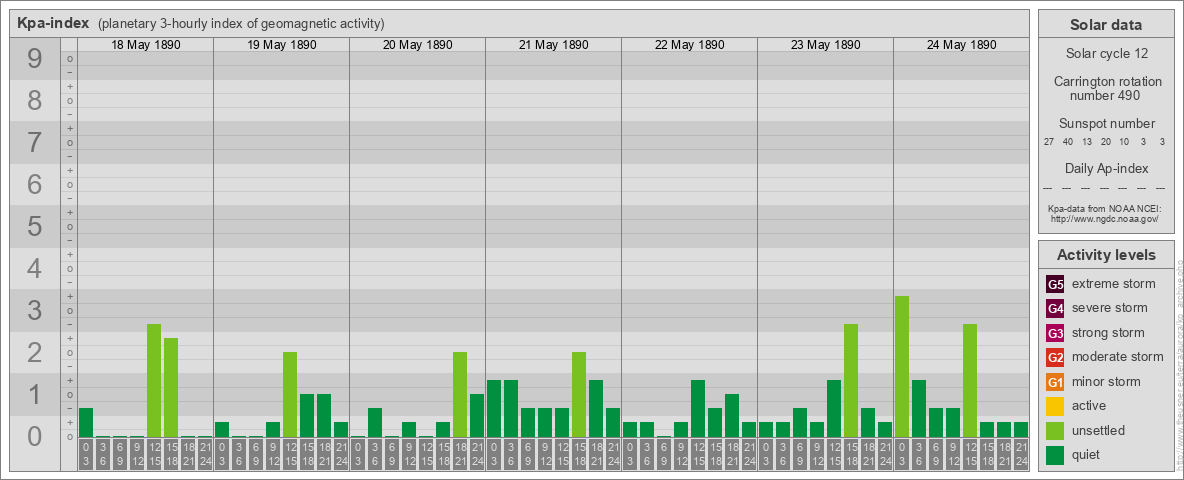Click the Kp scale number 9
The width and height of the screenshot is (1184, 480).
point(34,58)
